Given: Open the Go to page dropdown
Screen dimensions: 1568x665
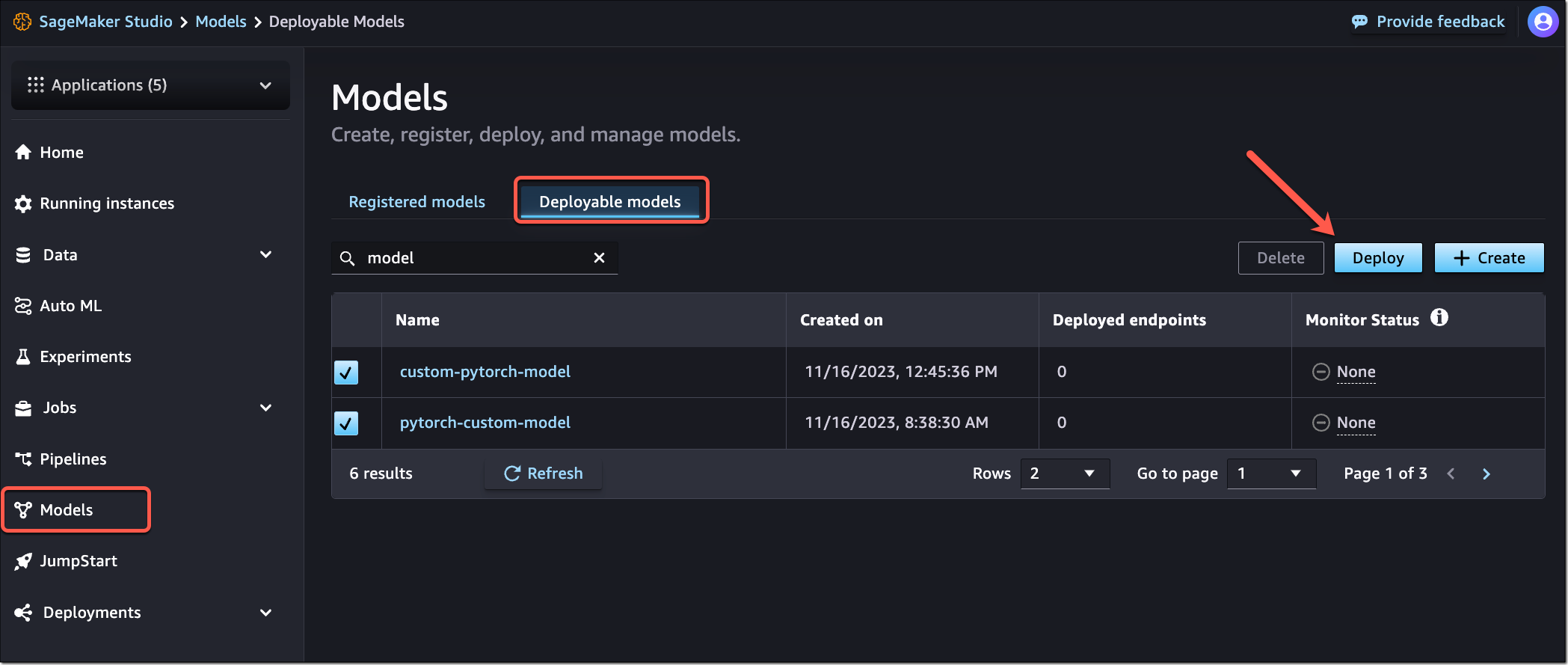Looking at the screenshot, I should tap(1271, 474).
